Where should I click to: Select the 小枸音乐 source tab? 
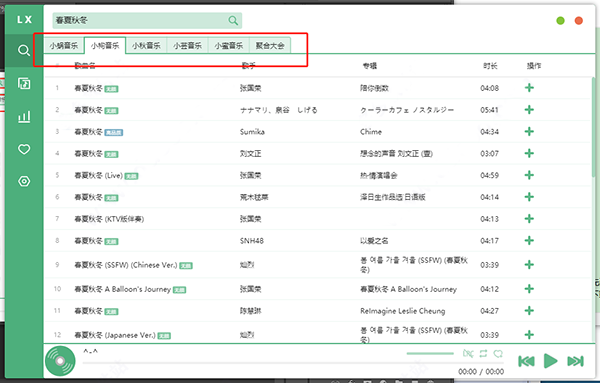tap(105, 46)
